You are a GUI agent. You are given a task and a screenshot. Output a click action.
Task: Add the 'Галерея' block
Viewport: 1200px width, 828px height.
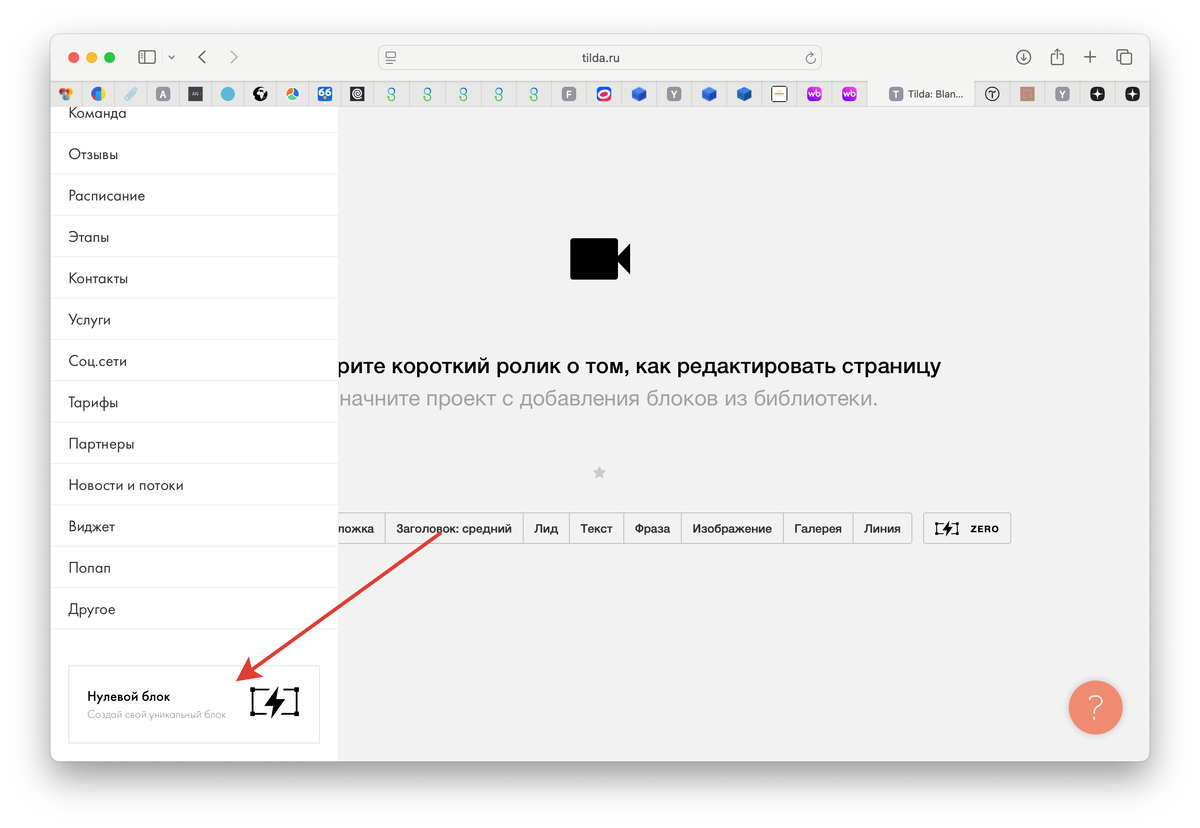pos(818,528)
